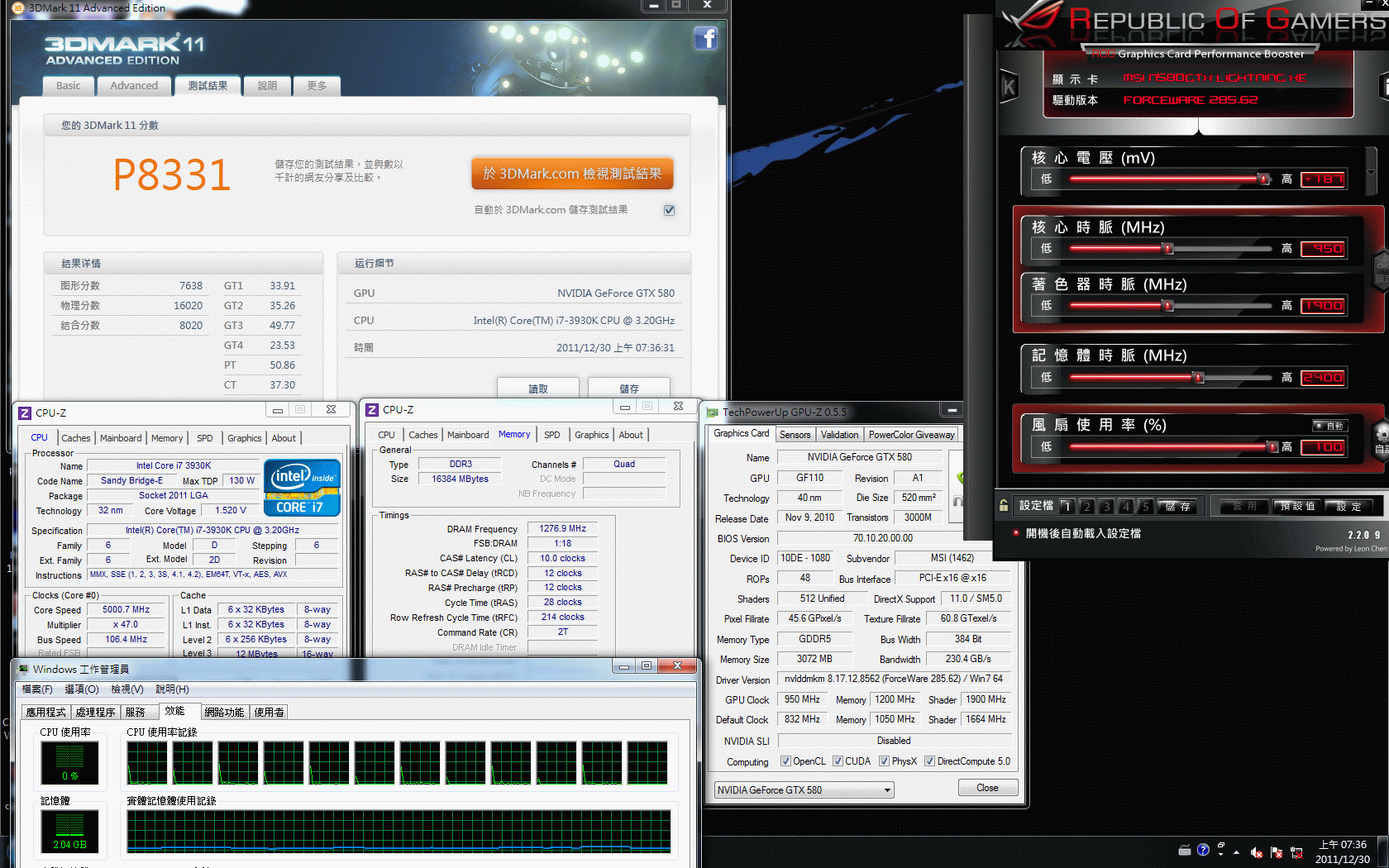This screenshot has width=1389, height=868.
Task: Click the ROG K logo side icon
Action: coord(1009,87)
